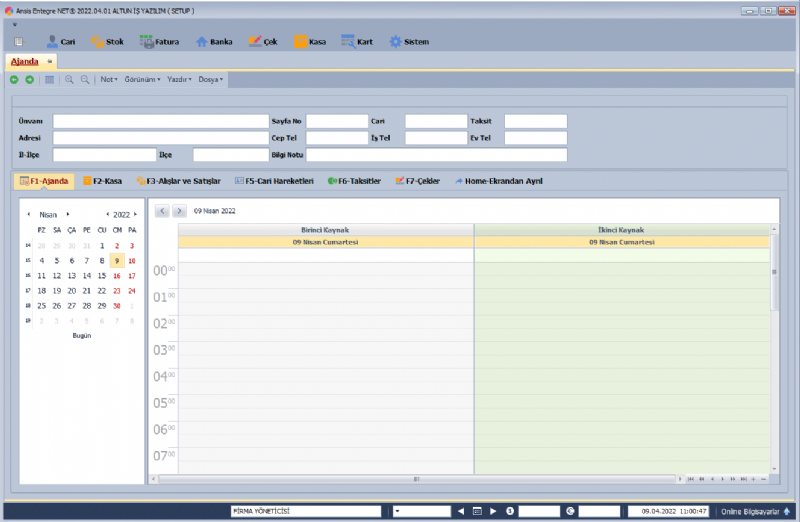Go to previous year in mini calendar
The width and height of the screenshot is (800, 522).
[x=107, y=214]
